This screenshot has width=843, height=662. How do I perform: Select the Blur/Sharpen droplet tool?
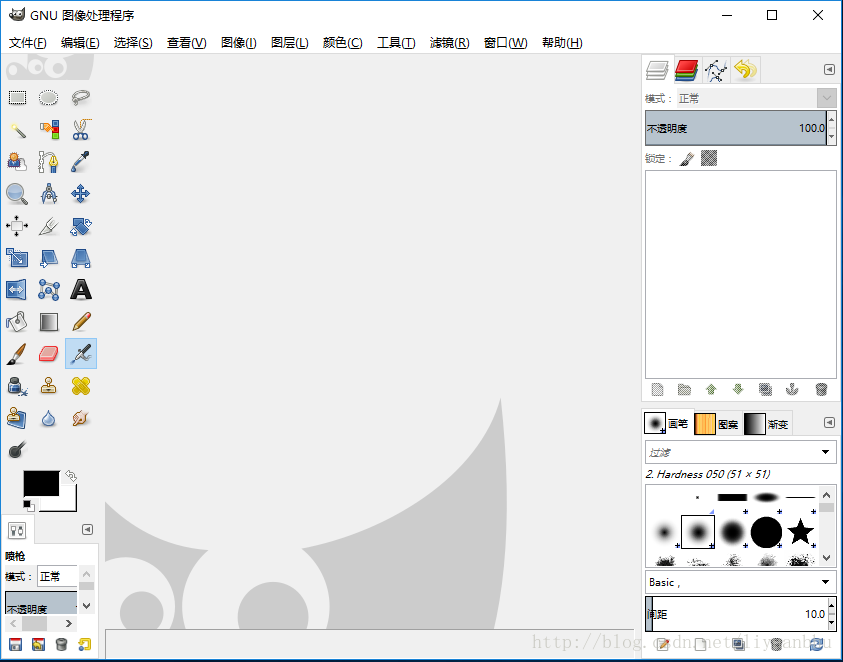point(48,418)
